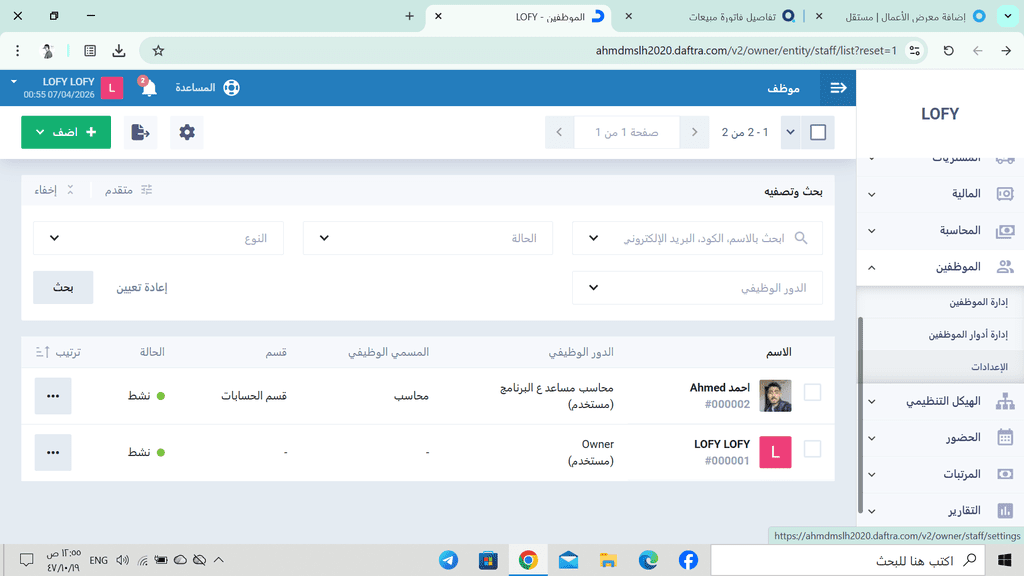Click the بحث search button
Viewport: 1024px width, 576px height.
pyautogui.click(x=63, y=287)
